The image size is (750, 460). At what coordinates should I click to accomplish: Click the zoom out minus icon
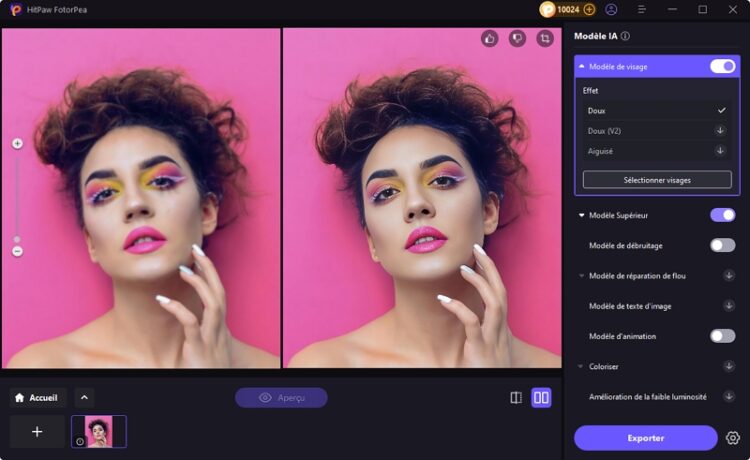17,251
